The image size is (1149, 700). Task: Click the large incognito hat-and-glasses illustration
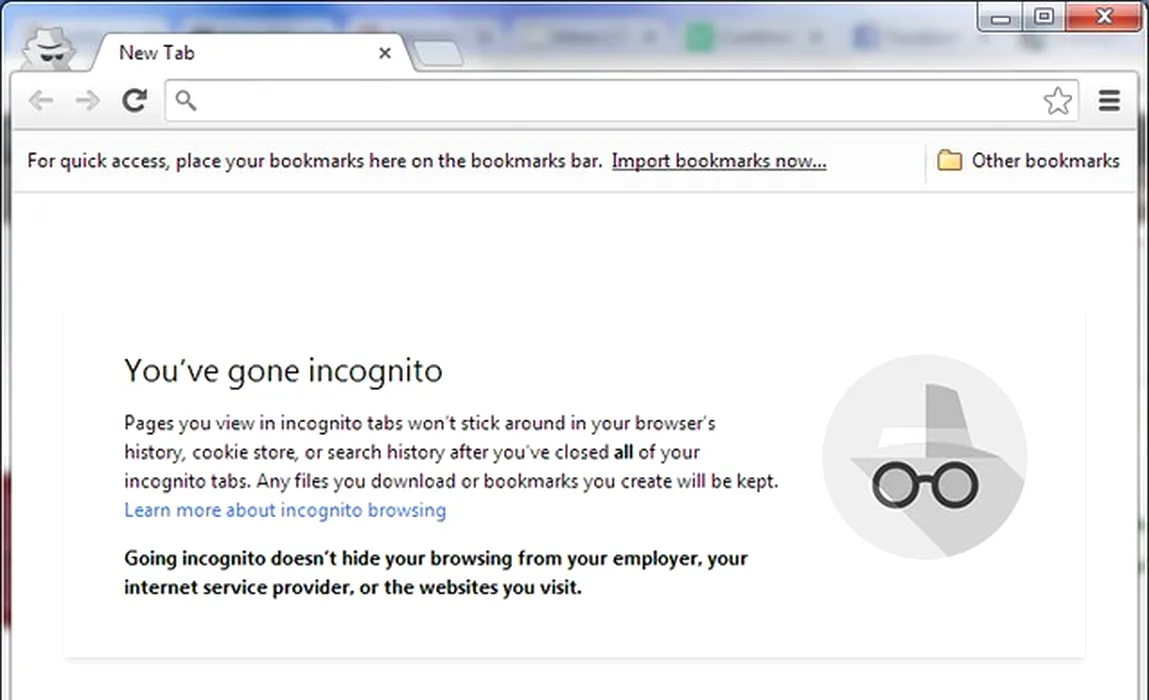[924, 457]
